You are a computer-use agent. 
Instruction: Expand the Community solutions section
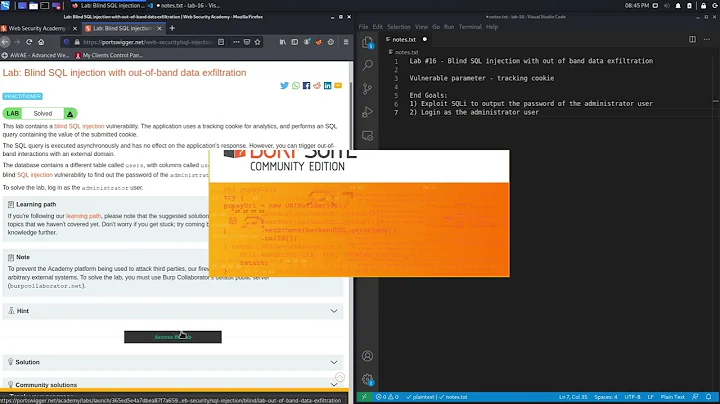(x=173, y=384)
